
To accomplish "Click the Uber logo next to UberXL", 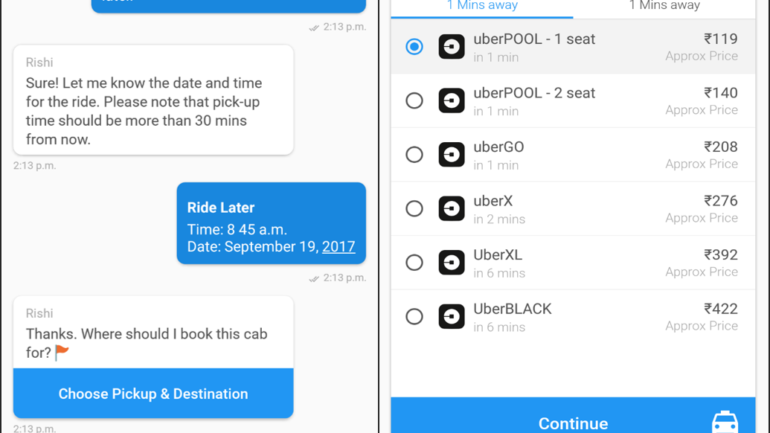I will click(451, 263).
